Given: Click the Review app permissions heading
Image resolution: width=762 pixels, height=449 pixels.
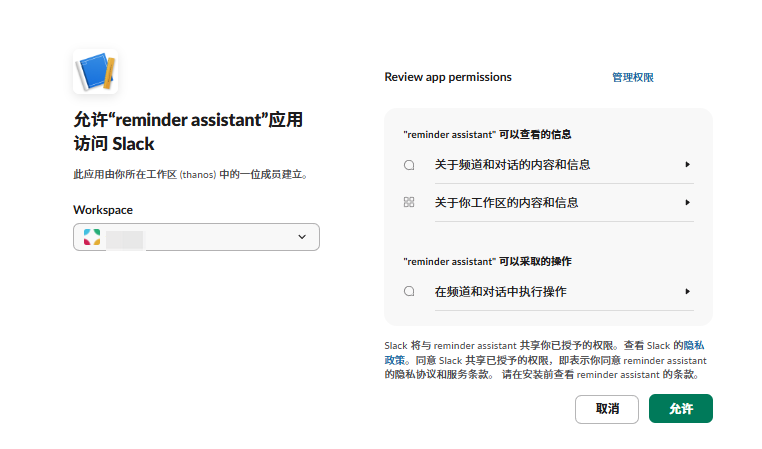Looking at the screenshot, I should point(448,77).
